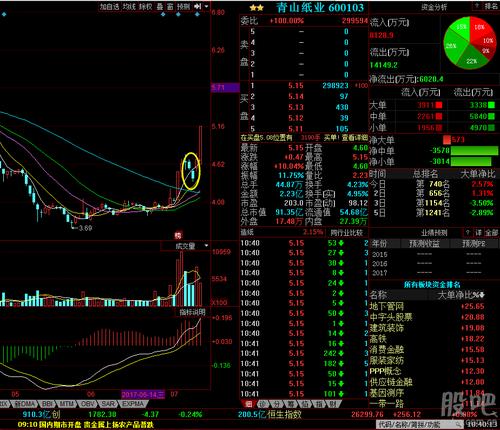Viewport: 500px width, 430px height.
Task: Click the magnifier search icon in the status bar
Action: click(x=460, y=424)
